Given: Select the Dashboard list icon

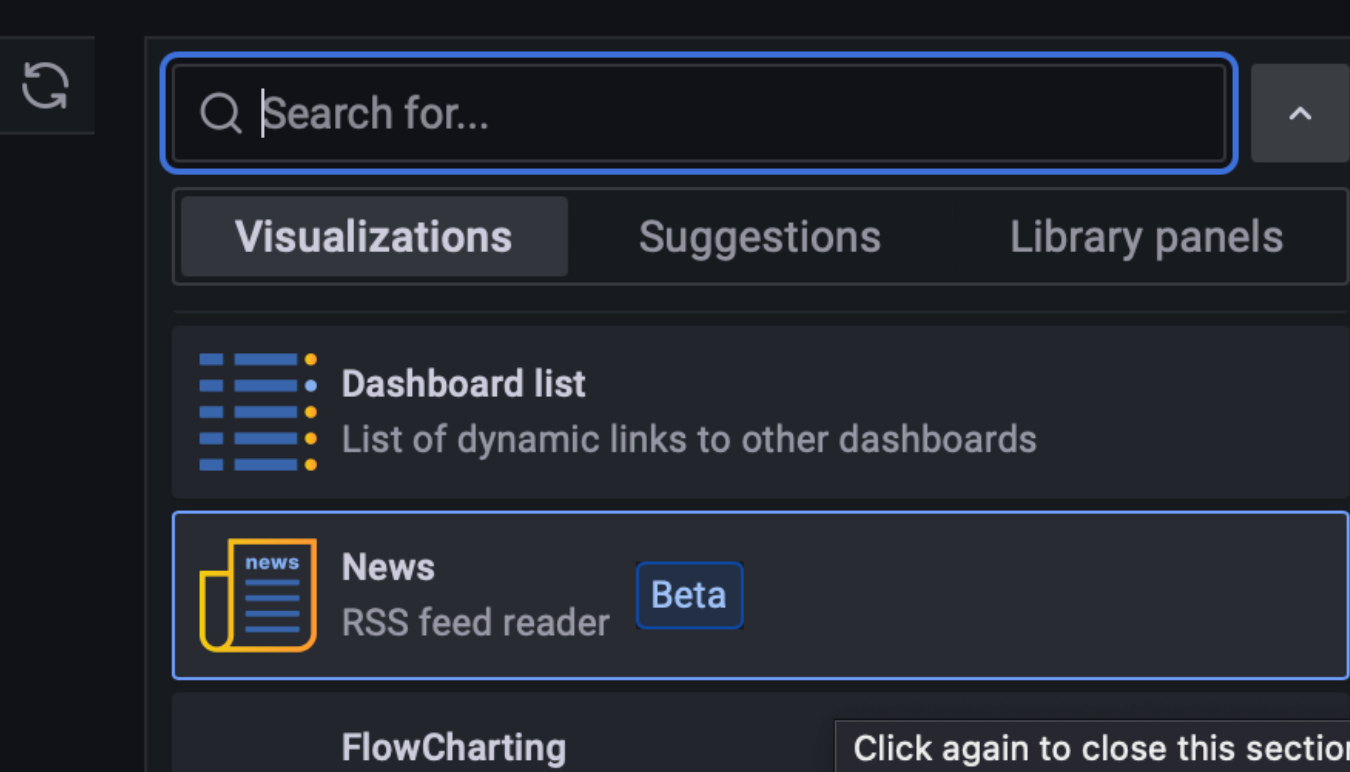Looking at the screenshot, I should coord(258,411).
